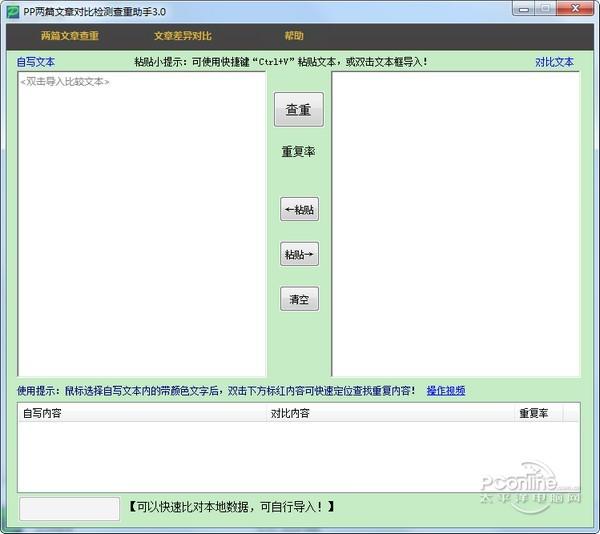Select the 对比内容 column header
Screen dimensions: 600x534
click(390, 413)
